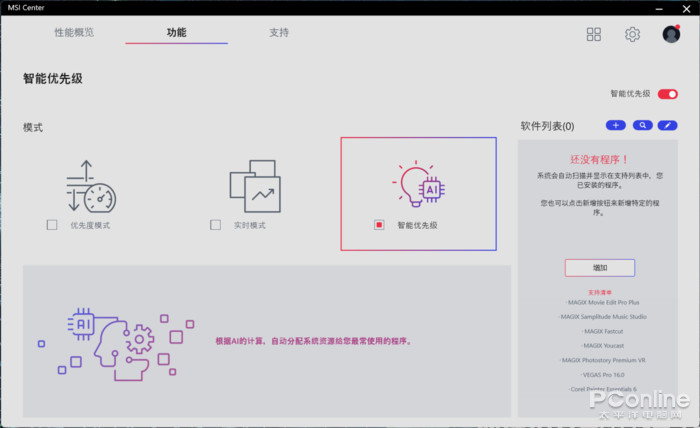Click the blue plus button above software list
Viewport: 700px width, 428px height.
coord(615,125)
